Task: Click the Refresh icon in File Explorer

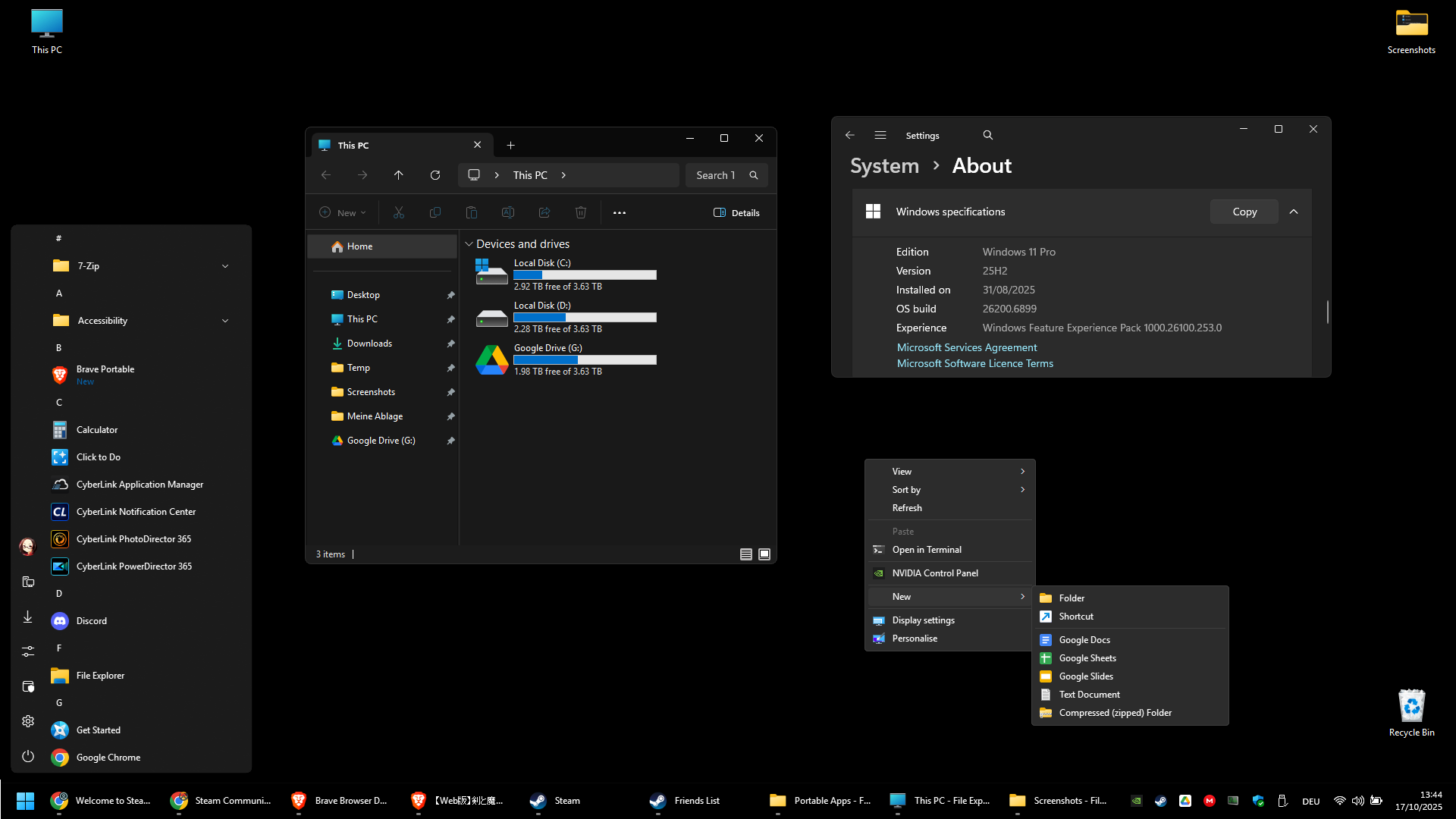Action: [x=435, y=175]
